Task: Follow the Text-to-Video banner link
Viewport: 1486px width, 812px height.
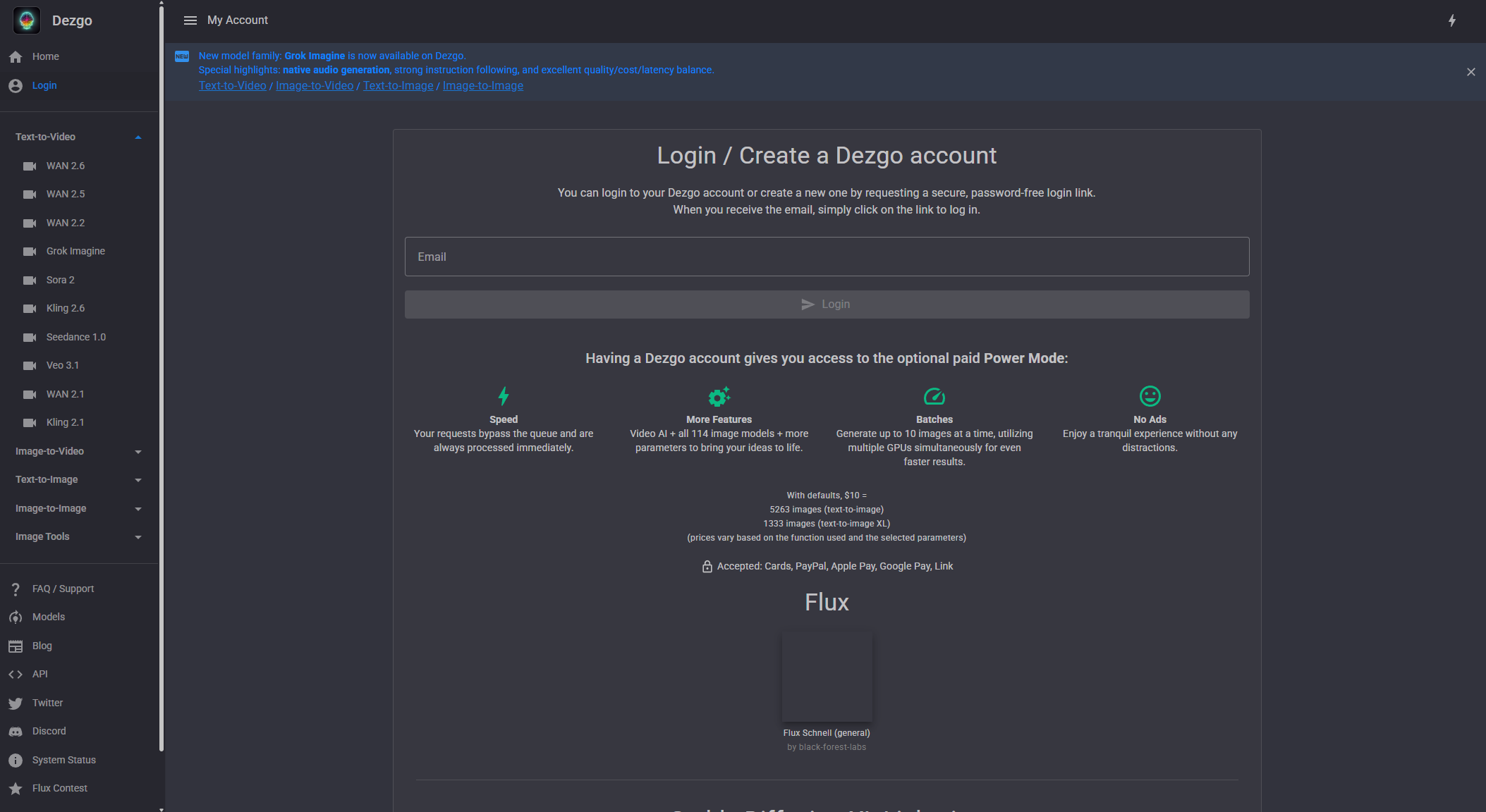Action: 232,85
